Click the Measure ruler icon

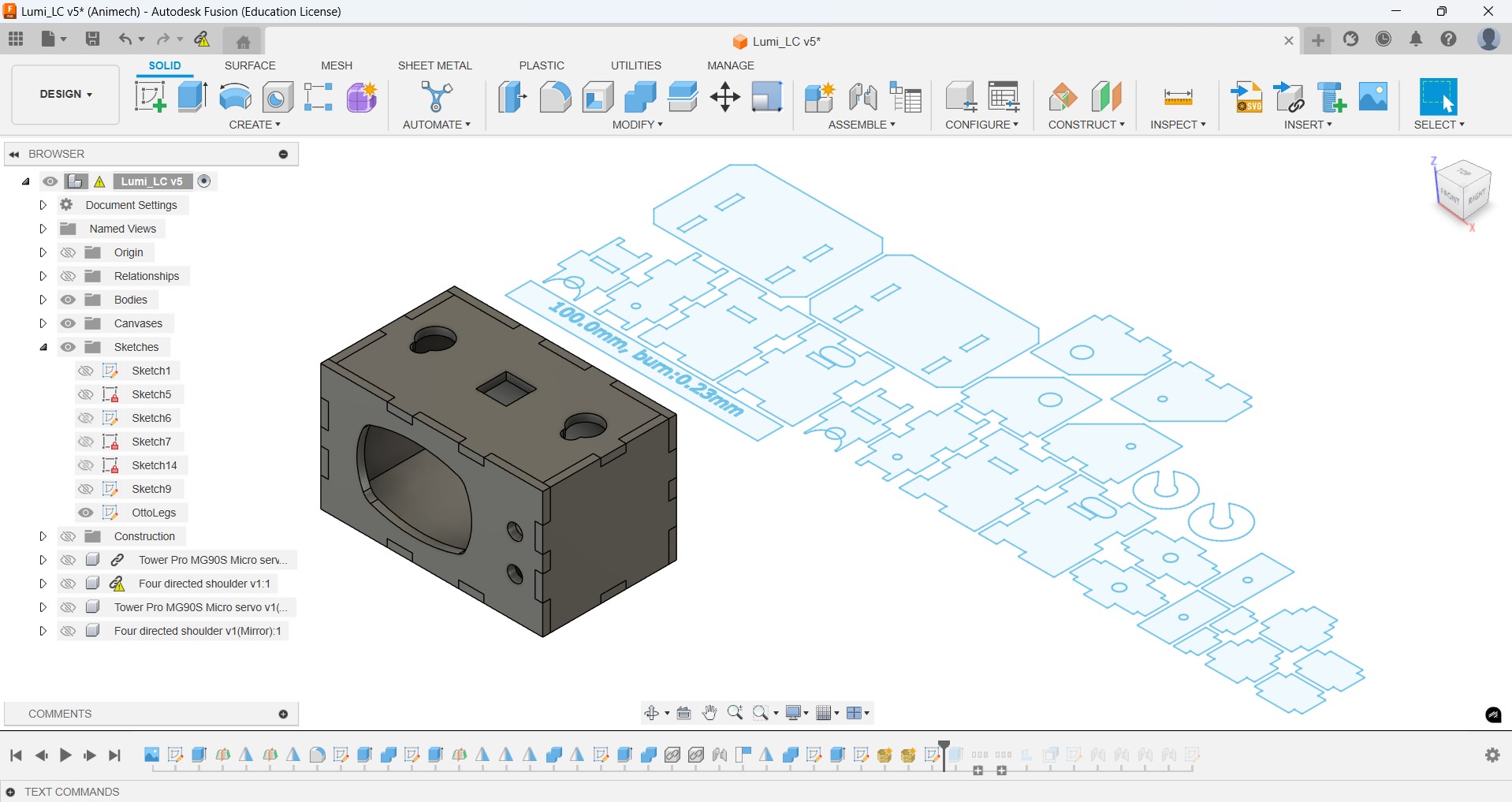coord(1178,97)
